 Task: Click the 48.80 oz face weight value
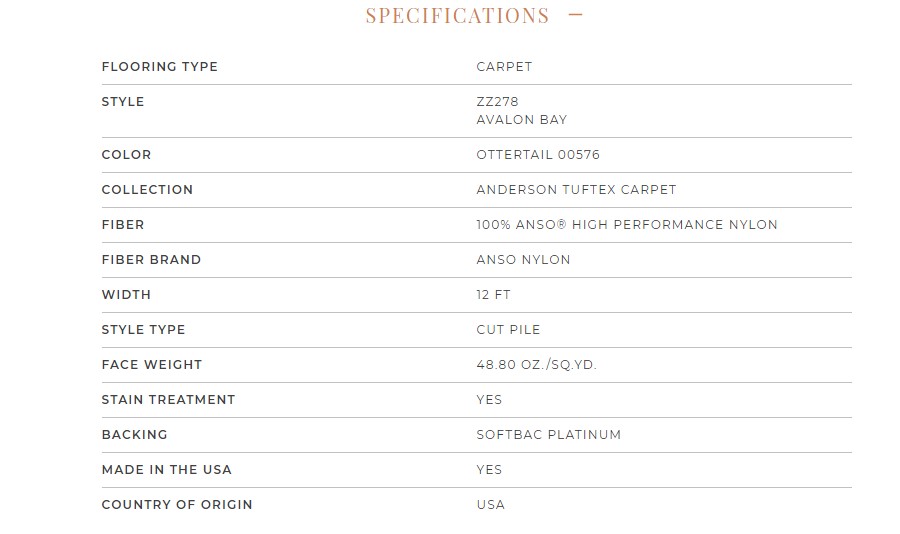coord(536,365)
